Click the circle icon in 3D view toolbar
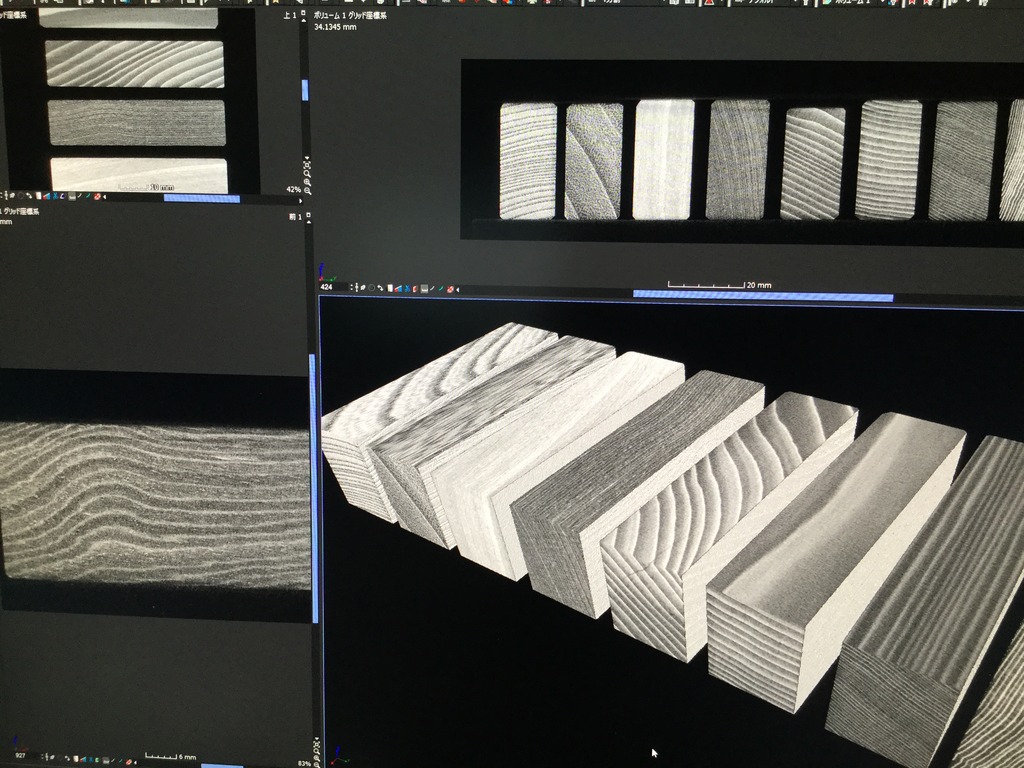The height and width of the screenshot is (768, 1024). tap(372, 289)
